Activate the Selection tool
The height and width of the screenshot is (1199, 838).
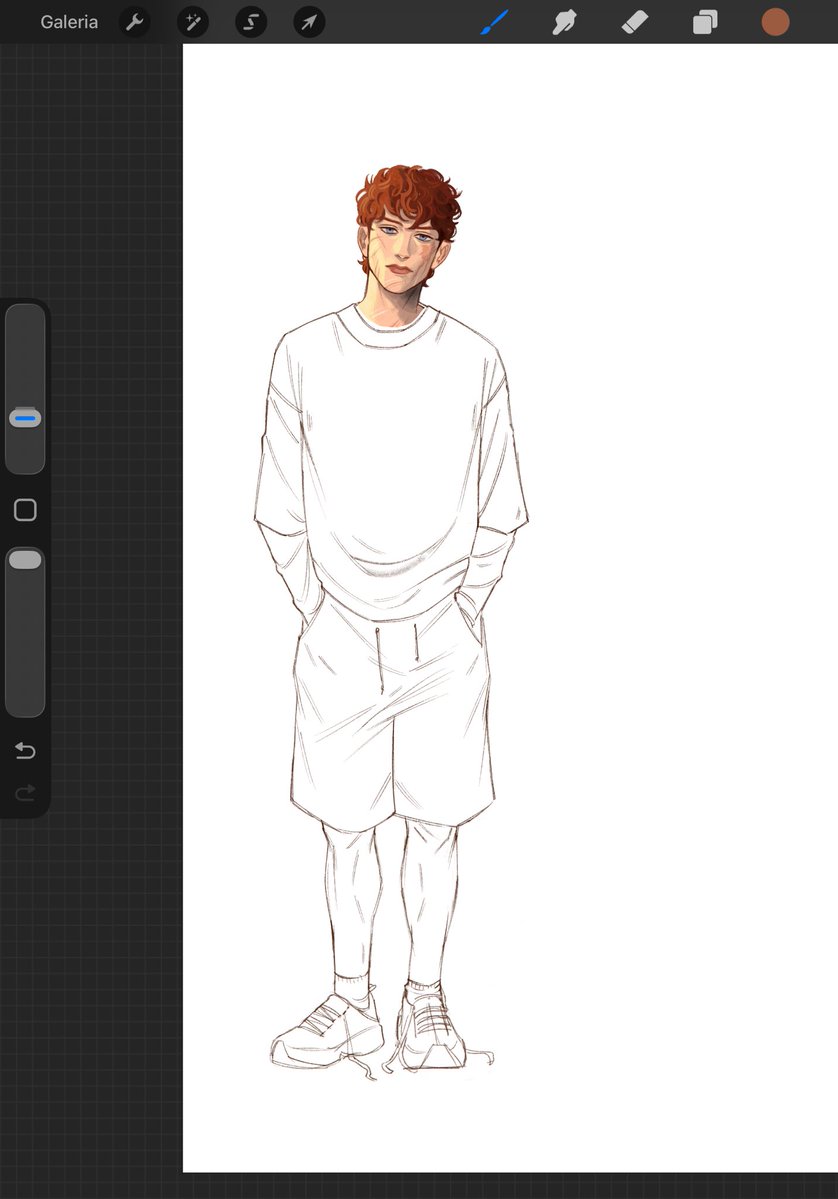point(251,22)
